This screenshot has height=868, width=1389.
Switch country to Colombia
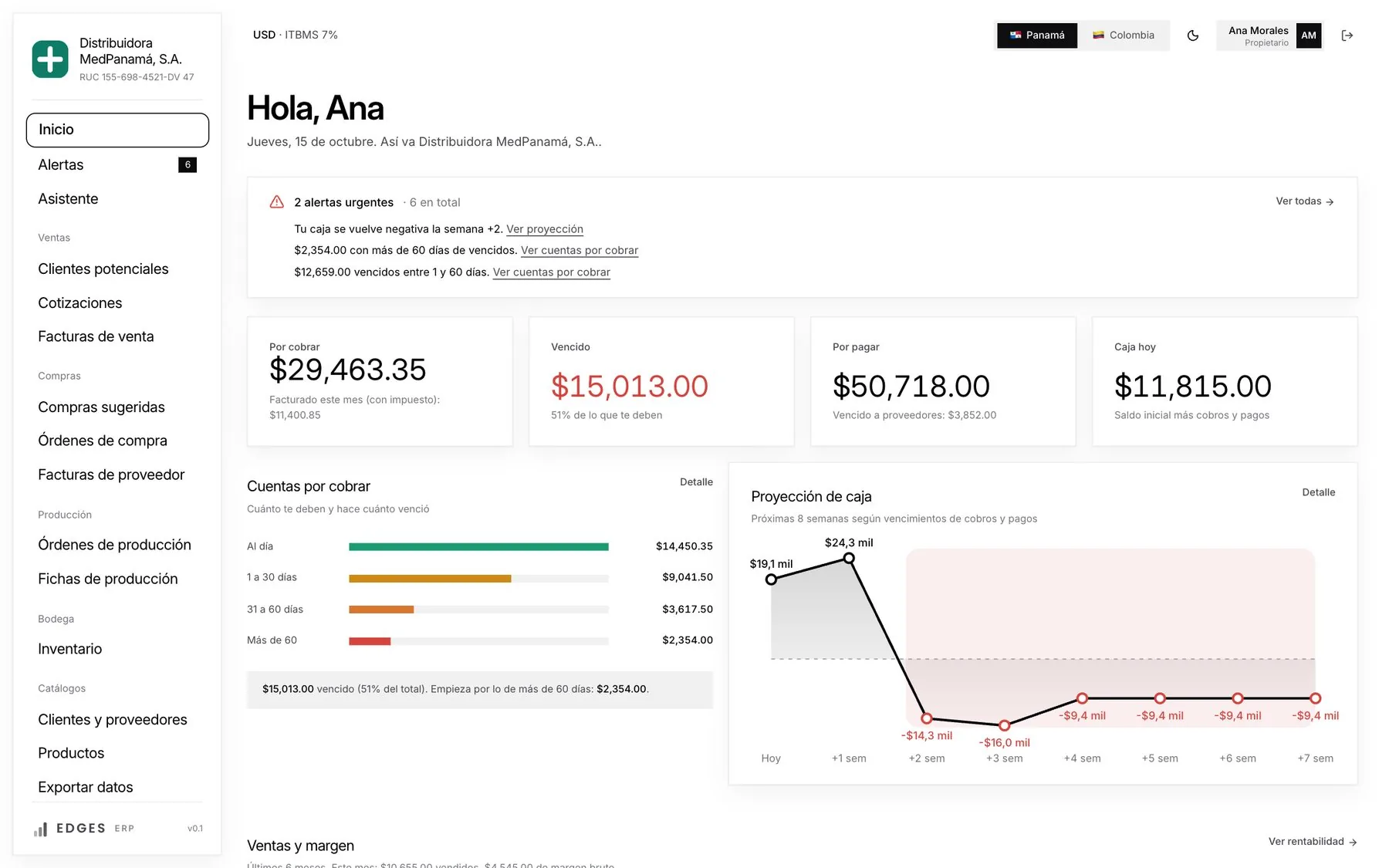1124,35
